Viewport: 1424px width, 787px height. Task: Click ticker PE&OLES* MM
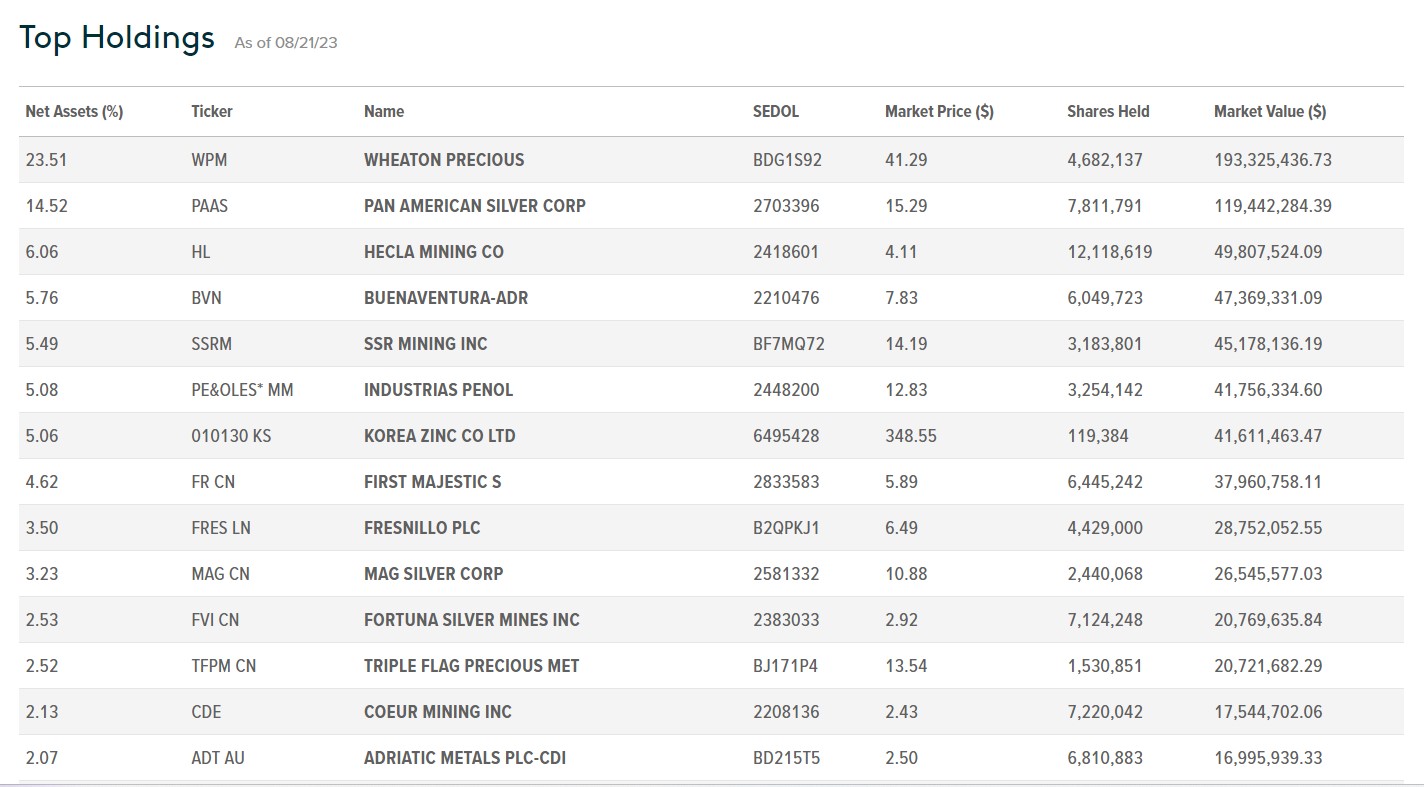242,390
